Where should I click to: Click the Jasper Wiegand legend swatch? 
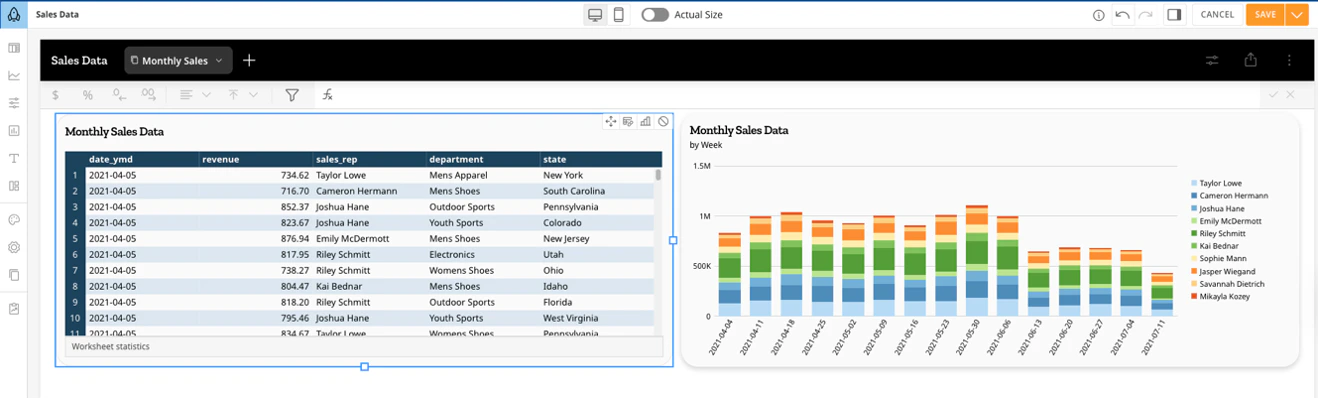(1194, 271)
